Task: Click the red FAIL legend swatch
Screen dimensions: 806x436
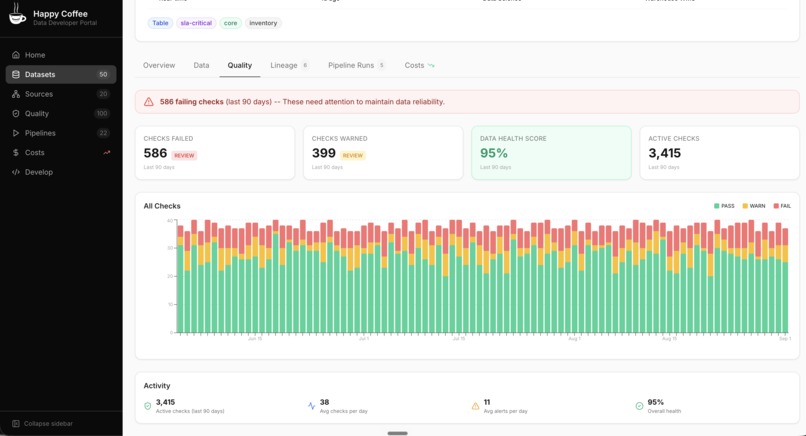Action: coord(776,206)
